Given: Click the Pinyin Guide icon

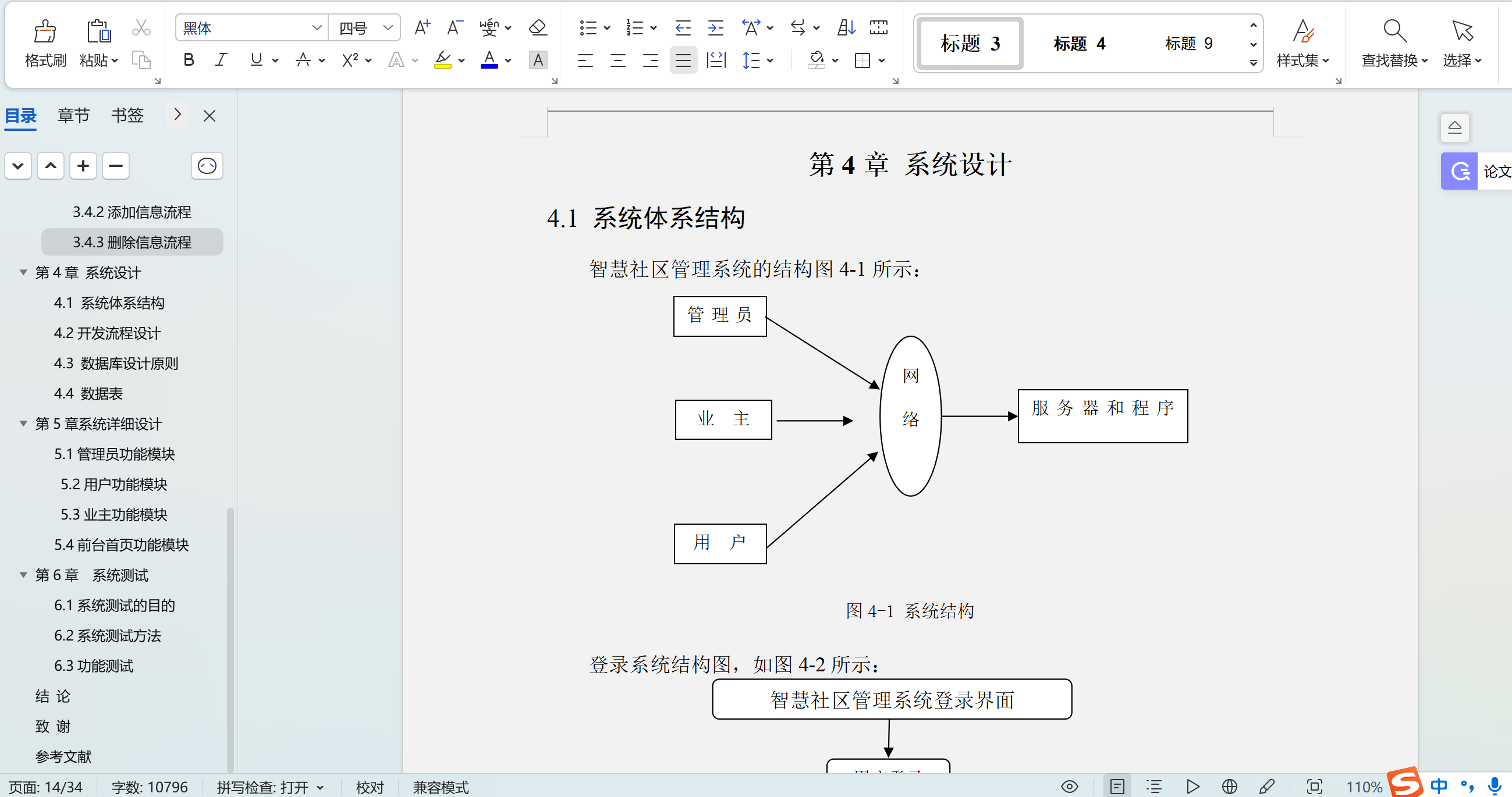Looking at the screenshot, I should [491, 27].
